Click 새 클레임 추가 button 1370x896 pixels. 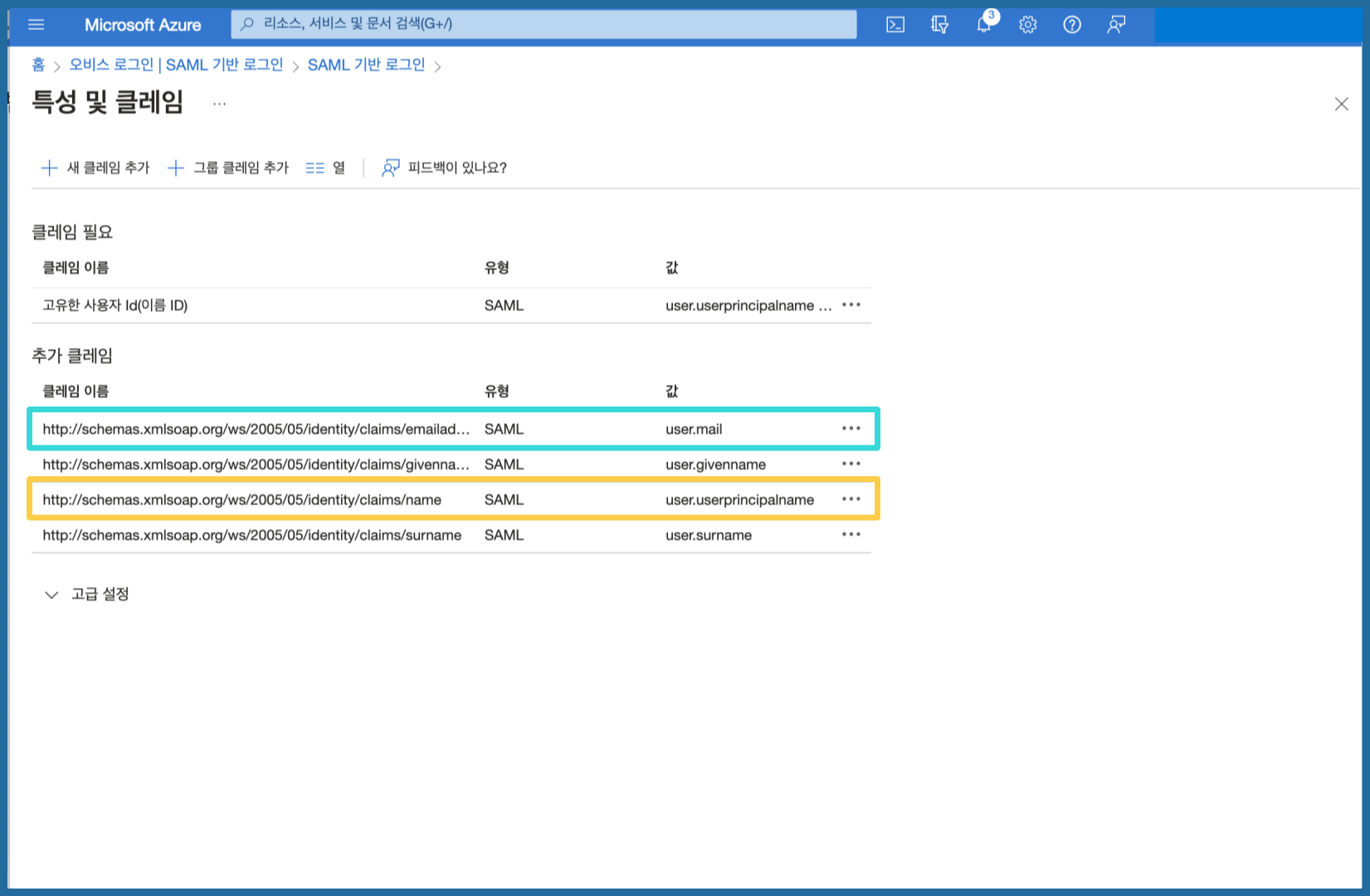pos(95,168)
